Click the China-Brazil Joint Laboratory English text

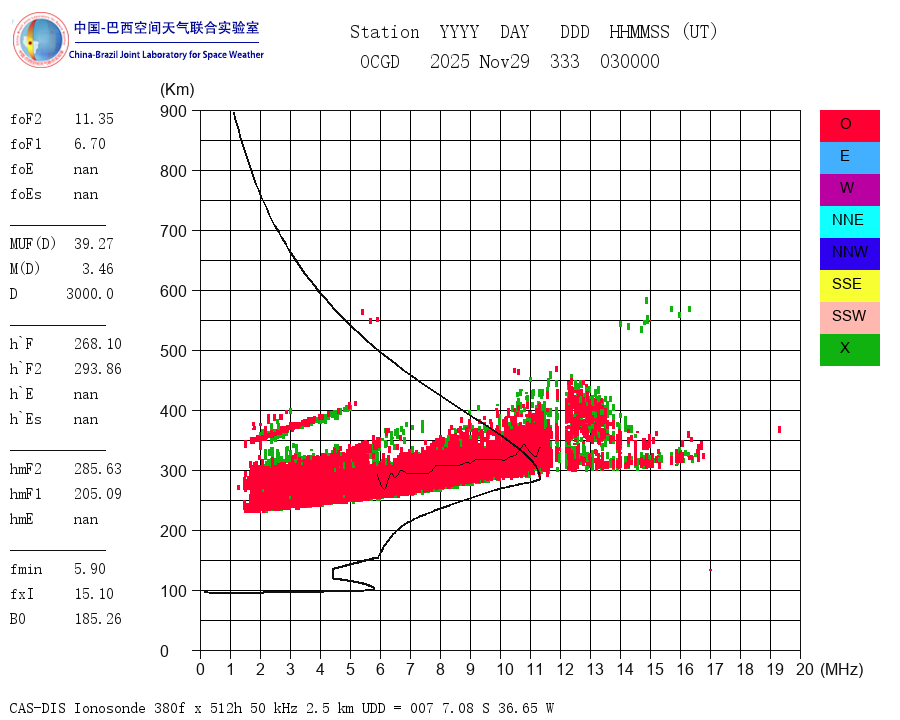[x=166, y=55]
